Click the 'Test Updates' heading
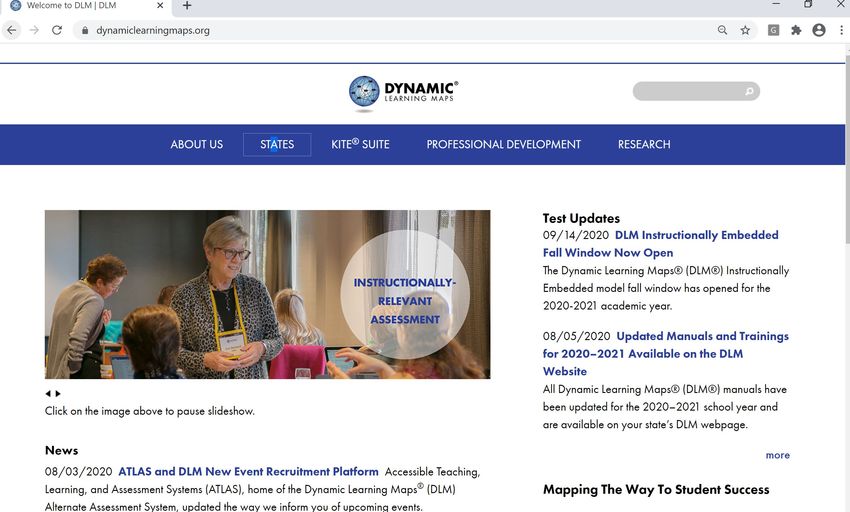 [581, 218]
